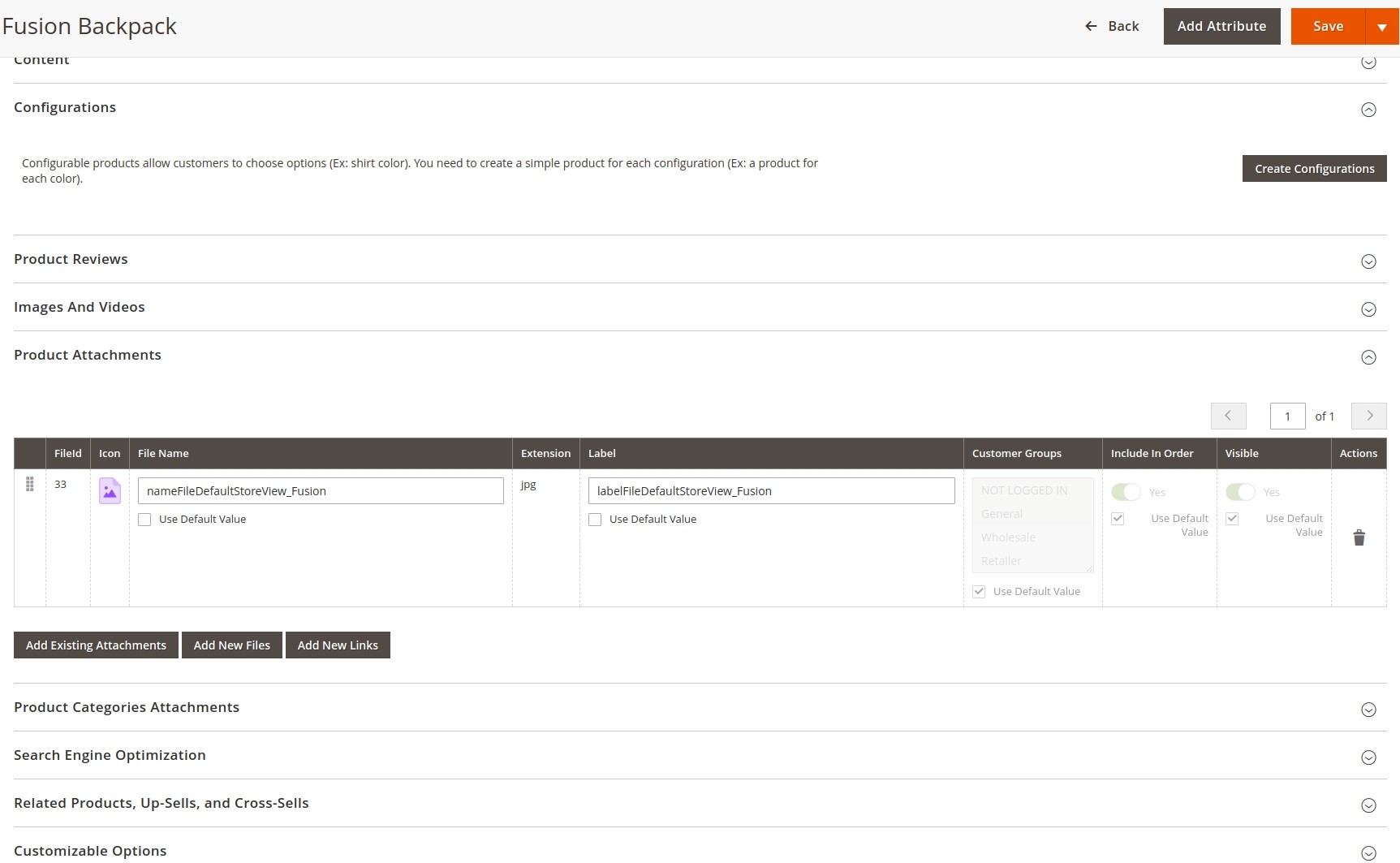
Task: Open the Save dropdown arrow
Action: click(1382, 27)
